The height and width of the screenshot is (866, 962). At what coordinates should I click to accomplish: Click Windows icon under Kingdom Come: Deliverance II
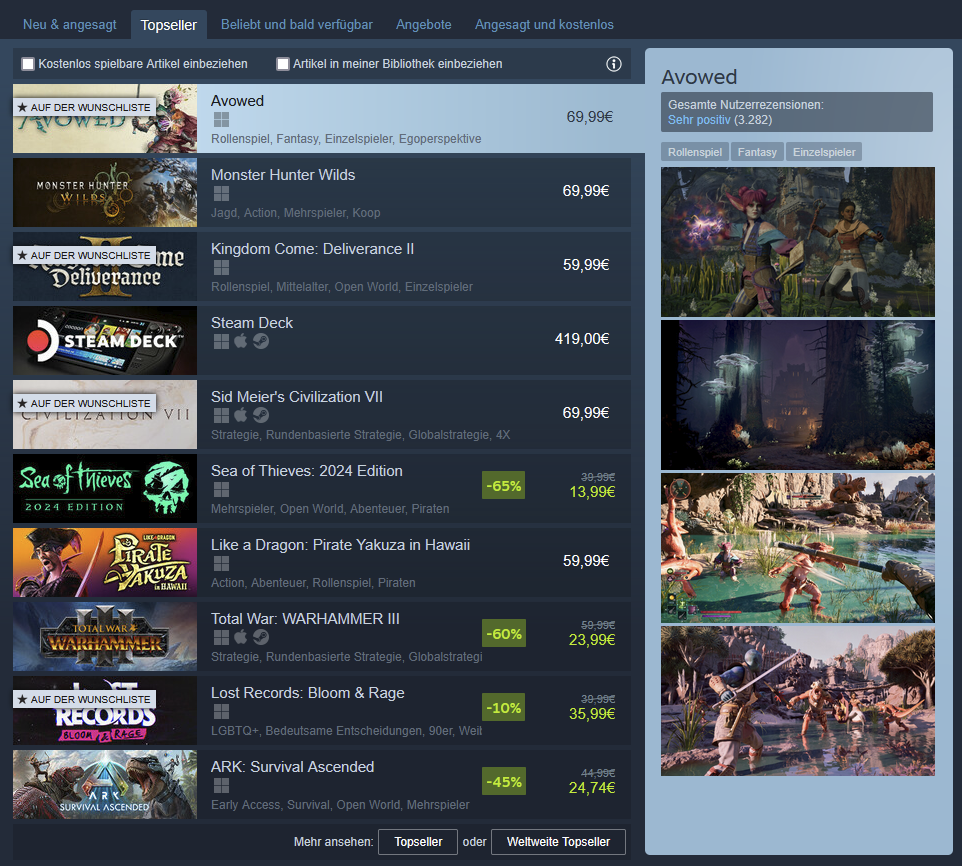pyautogui.click(x=221, y=268)
